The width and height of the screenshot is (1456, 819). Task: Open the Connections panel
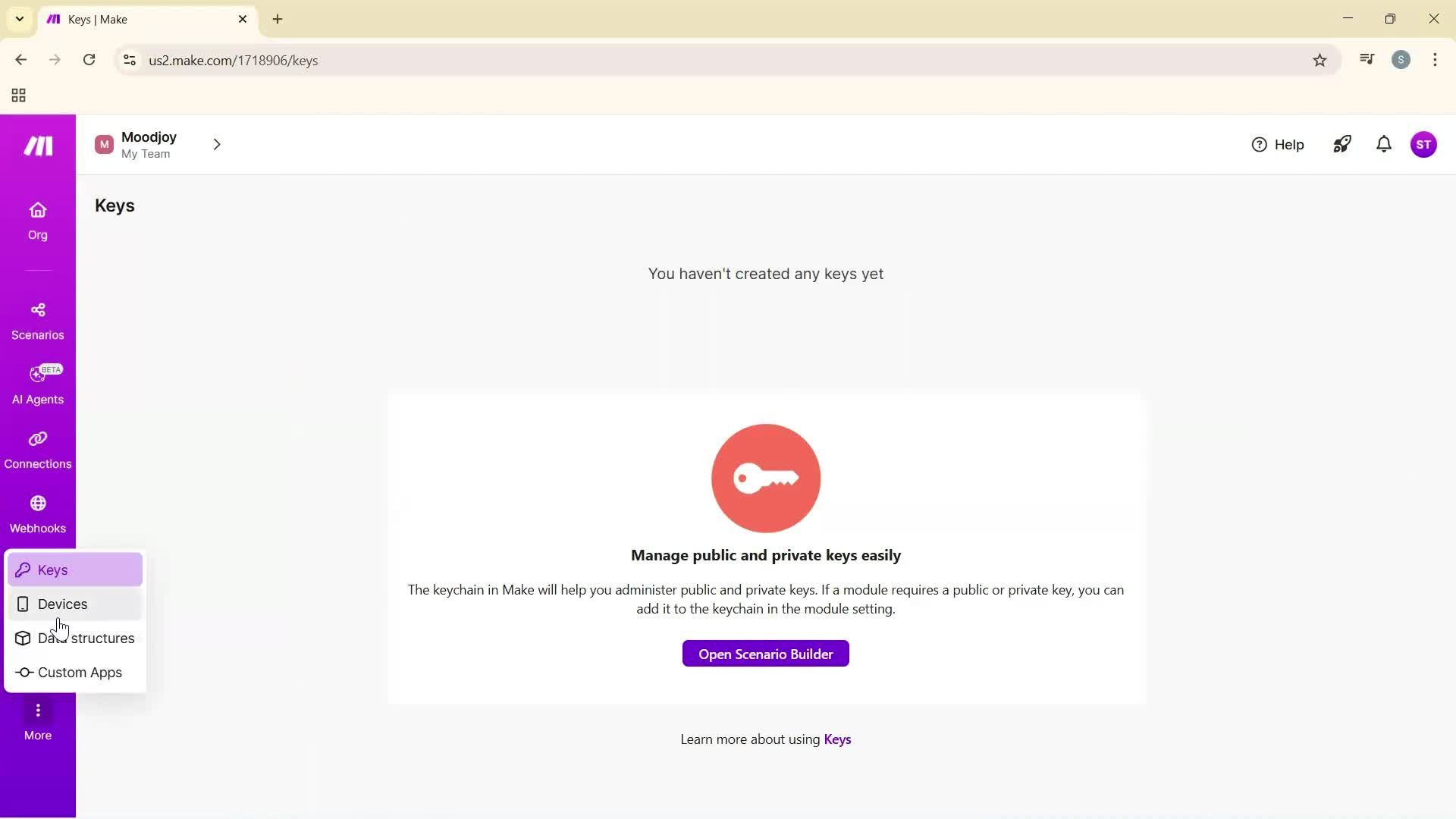(37, 449)
